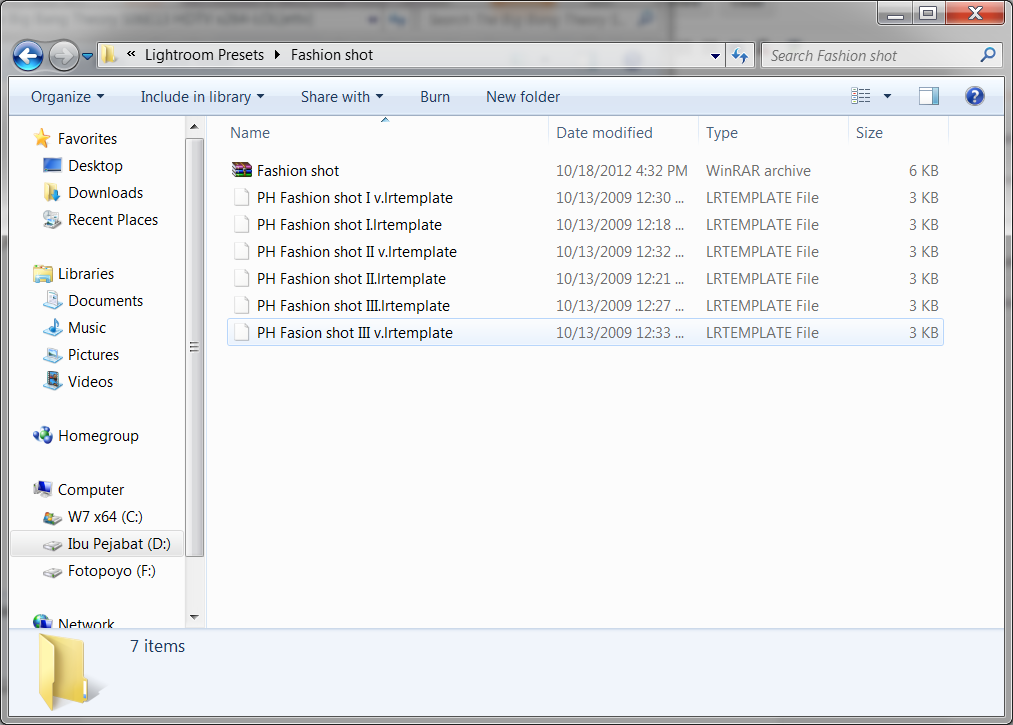Show hidden breadcrumb parents via the chevrons
The image size is (1013, 725).
pyautogui.click(x=131, y=54)
